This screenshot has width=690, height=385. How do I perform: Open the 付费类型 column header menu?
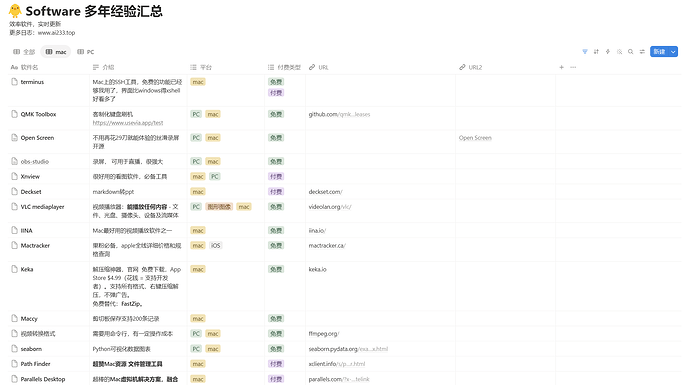click(x=284, y=67)
